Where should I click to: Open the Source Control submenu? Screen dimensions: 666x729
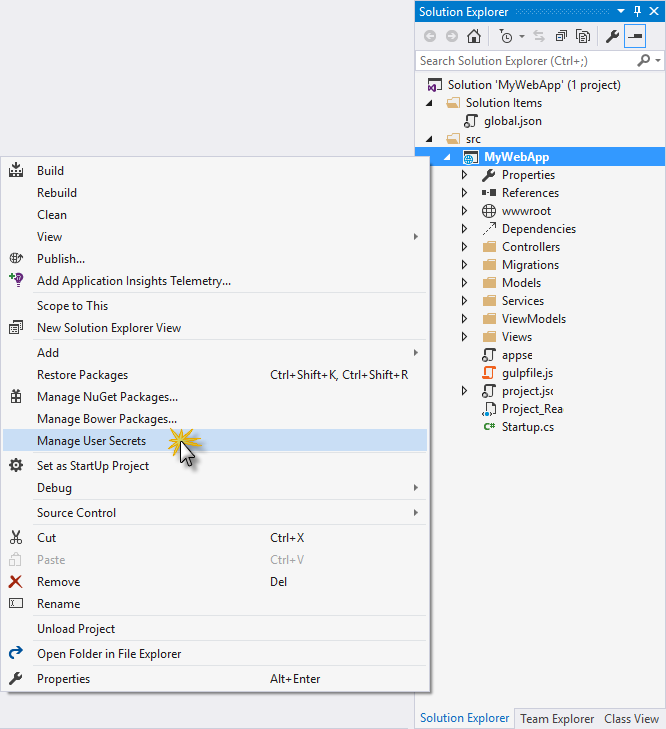pos(214,512)
